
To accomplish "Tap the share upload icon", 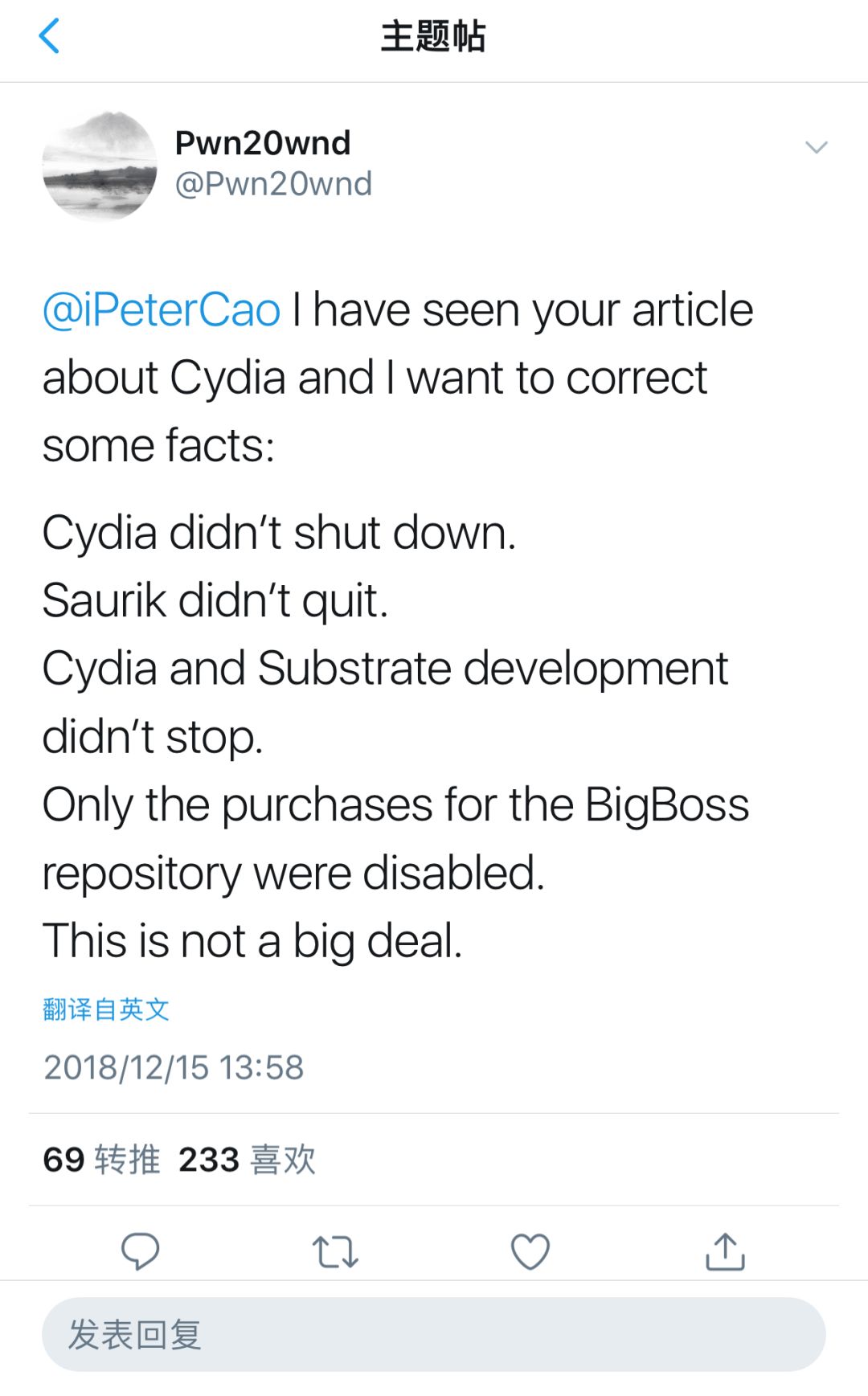I will click(725, 1251).
